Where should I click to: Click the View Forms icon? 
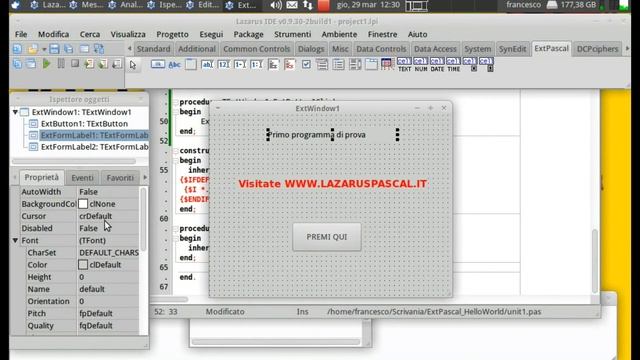click(31, 64)
